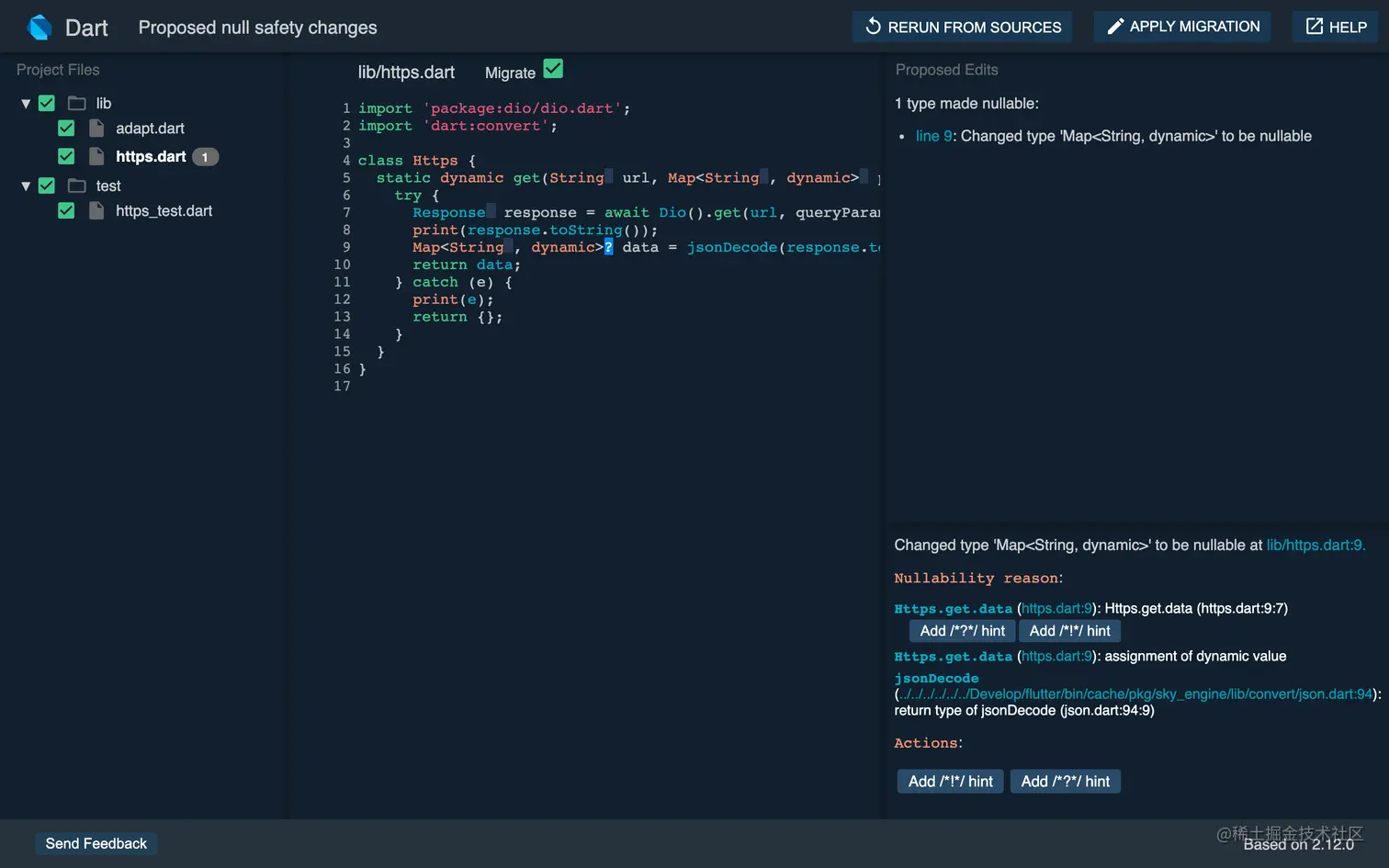Click the 'Nullability reason:' label
This screenshot has height=868, width=1389.
[x=978, y=578]
